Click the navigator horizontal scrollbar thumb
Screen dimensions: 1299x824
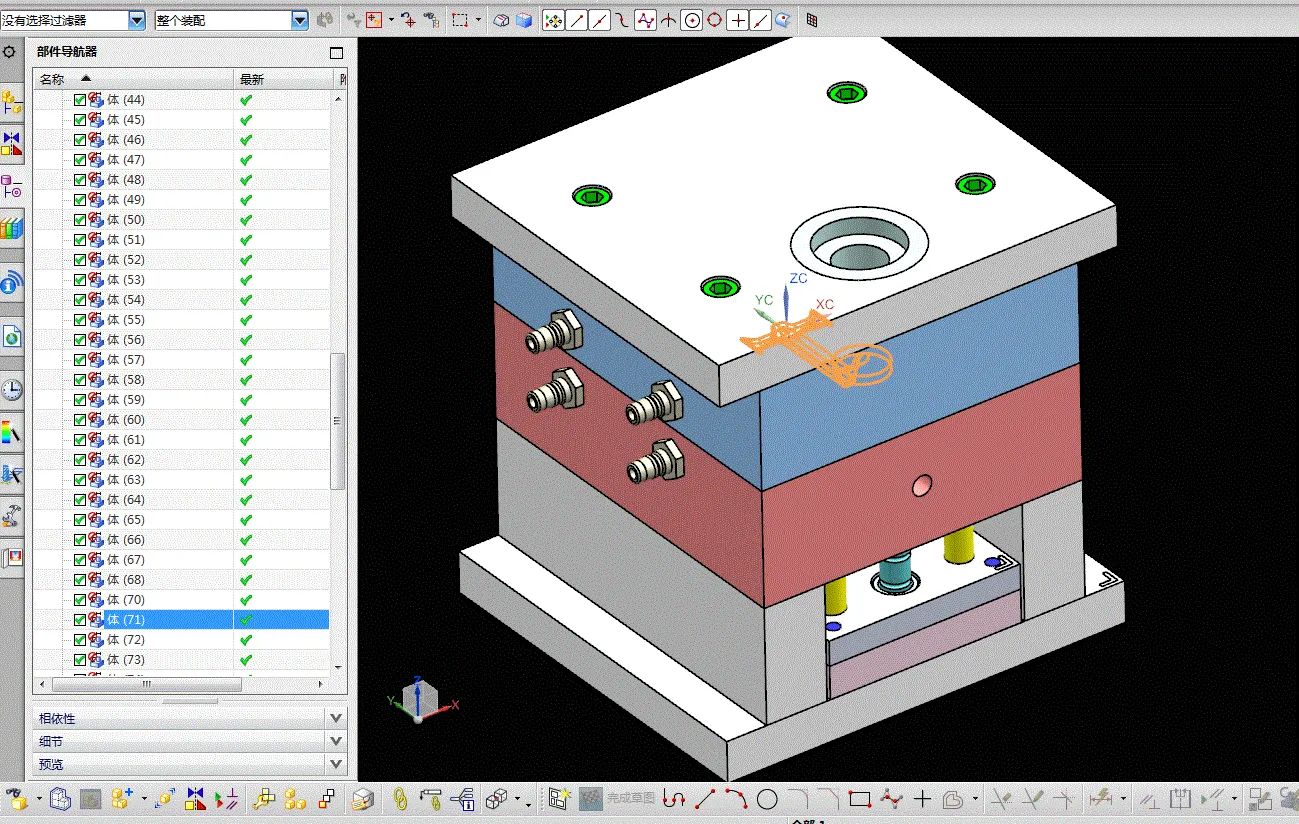coord(147,685)
